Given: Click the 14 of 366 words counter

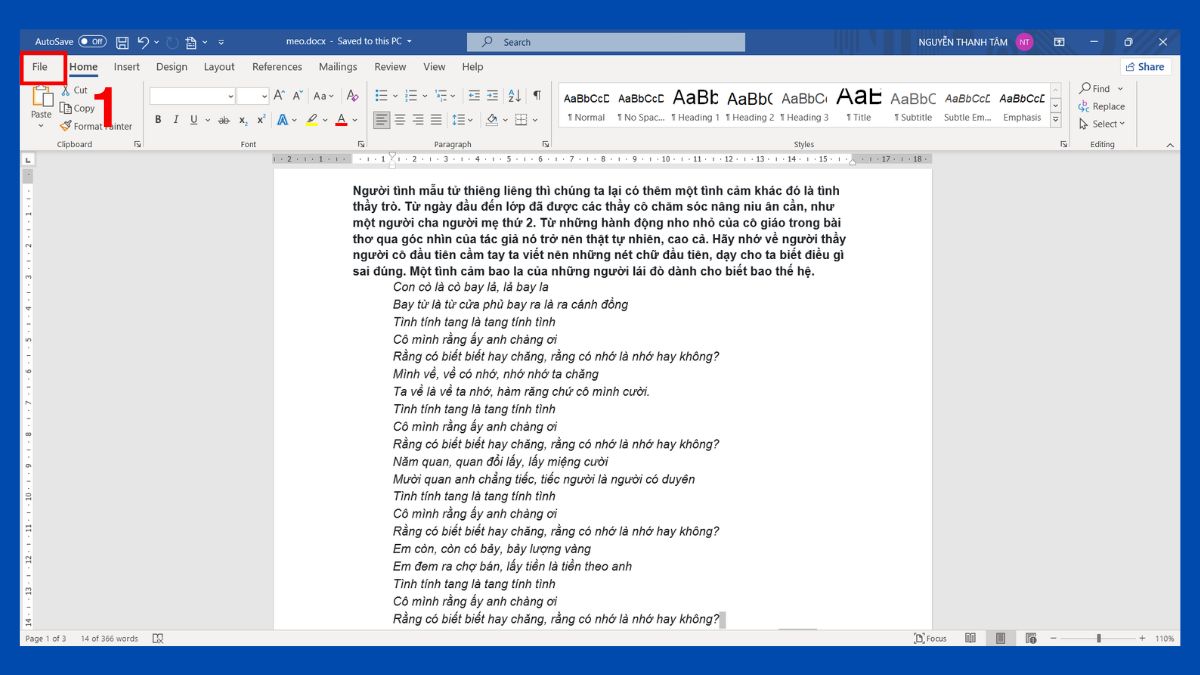Looking at the screenshot, I should click(x=109, y=638).
